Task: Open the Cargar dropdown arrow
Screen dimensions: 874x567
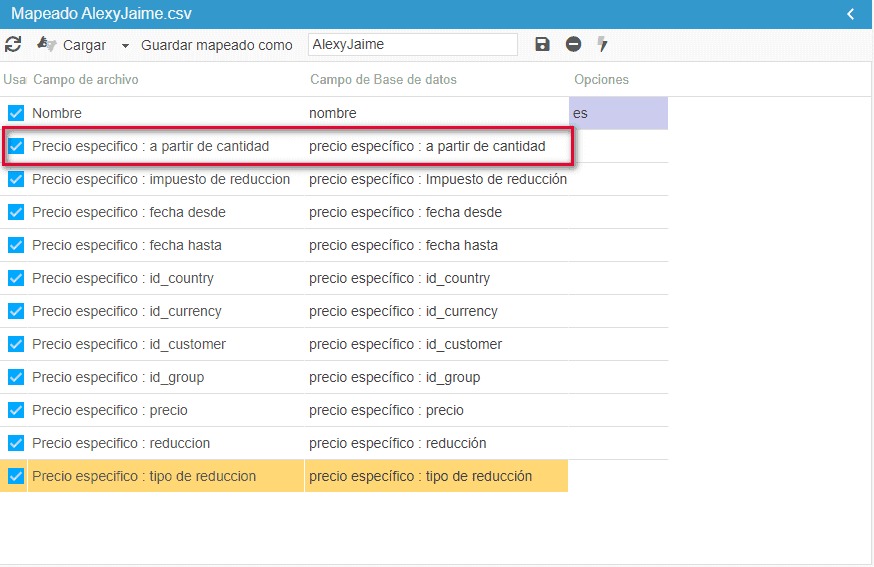Action: click(x=125, y=46)
